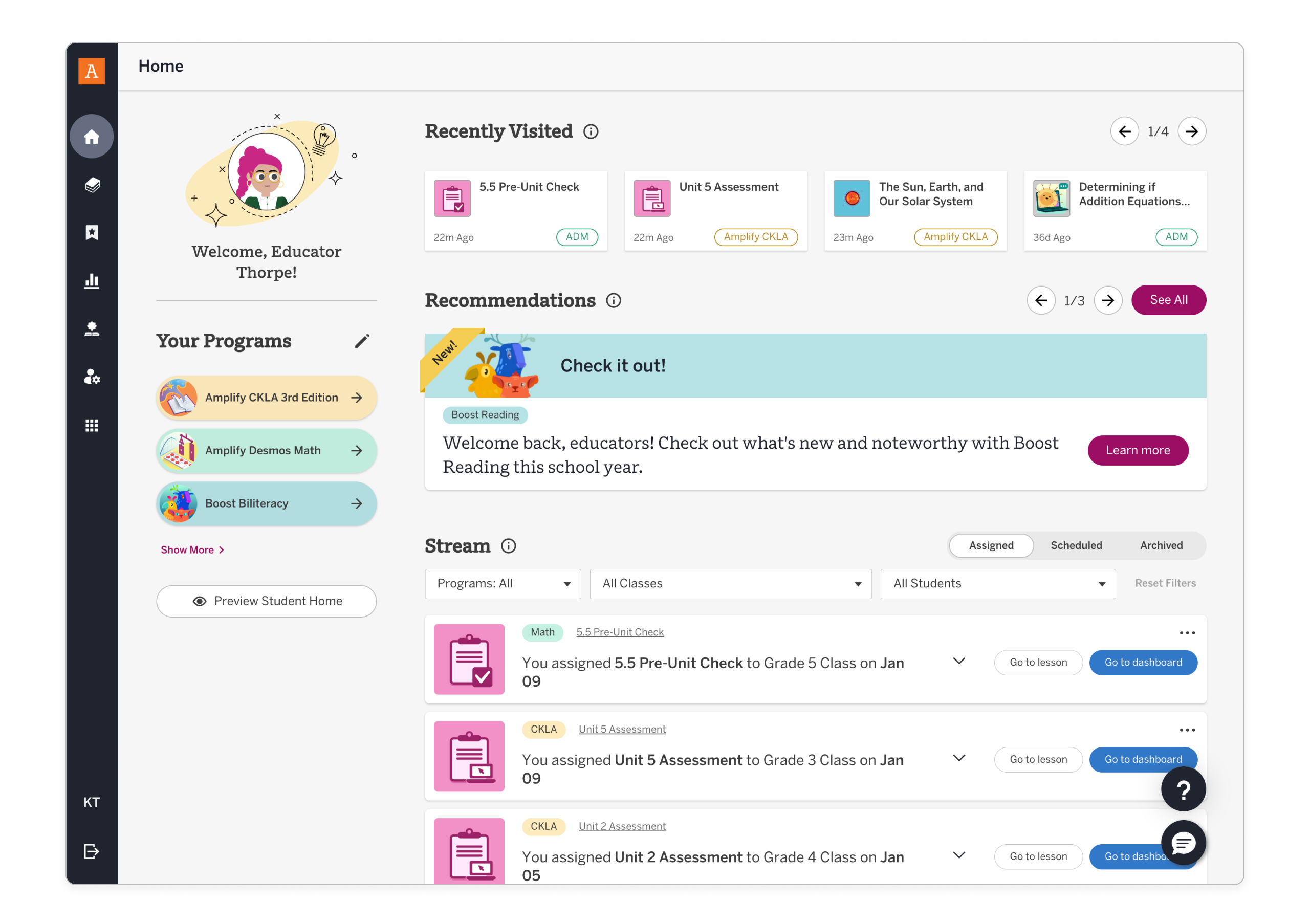Keep Assigned selected in the Stream toggle
Screen dimensions: 1310x924
991,545
